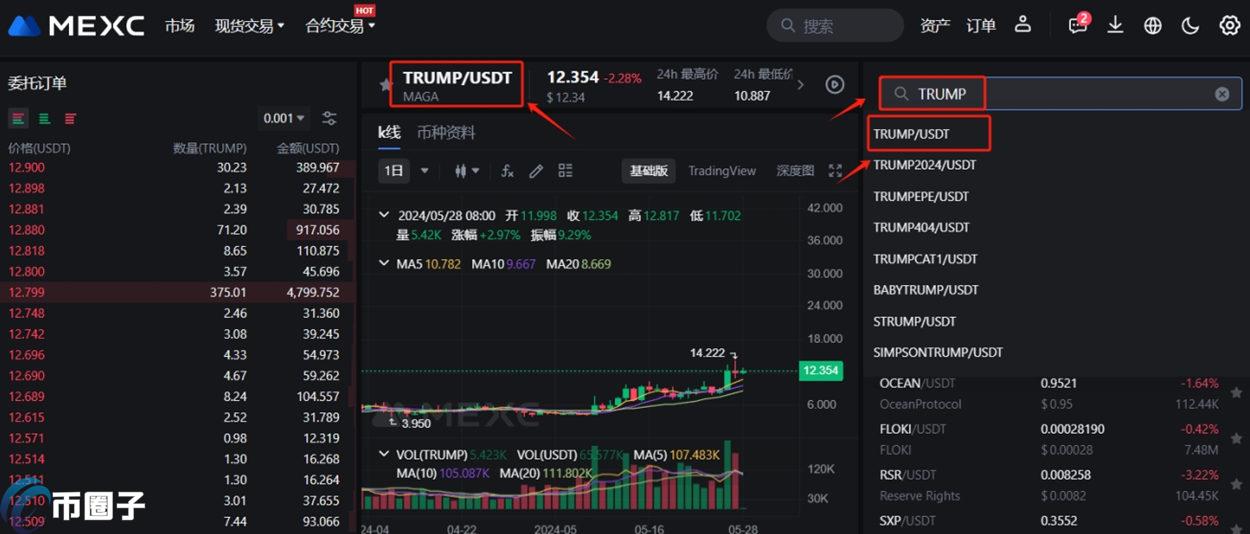The width and height of the screenshot is (1250, 534).
Task: Select SIMPSONTRUMP/USDT search result
Action: (x=938, y=352)
